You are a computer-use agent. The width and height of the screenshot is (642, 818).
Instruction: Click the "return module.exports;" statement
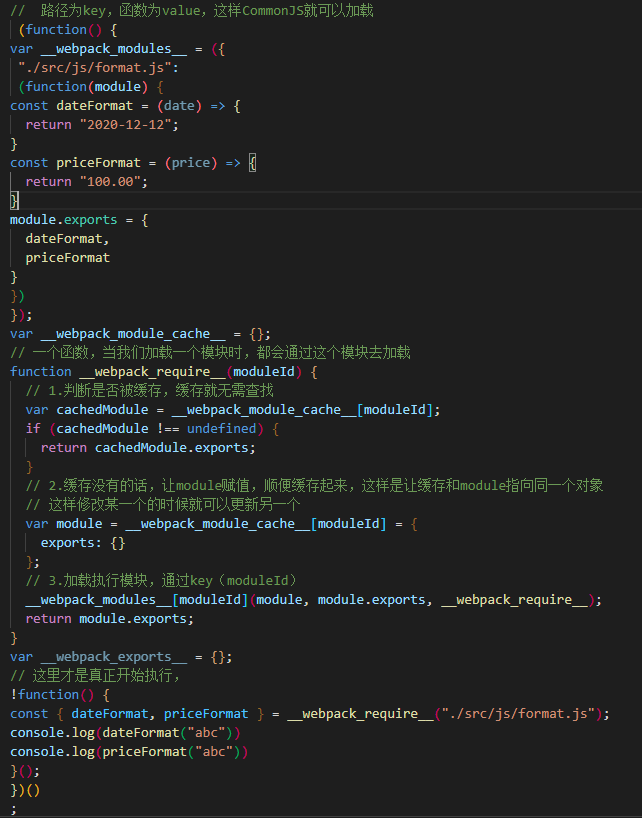coord(110,619)
